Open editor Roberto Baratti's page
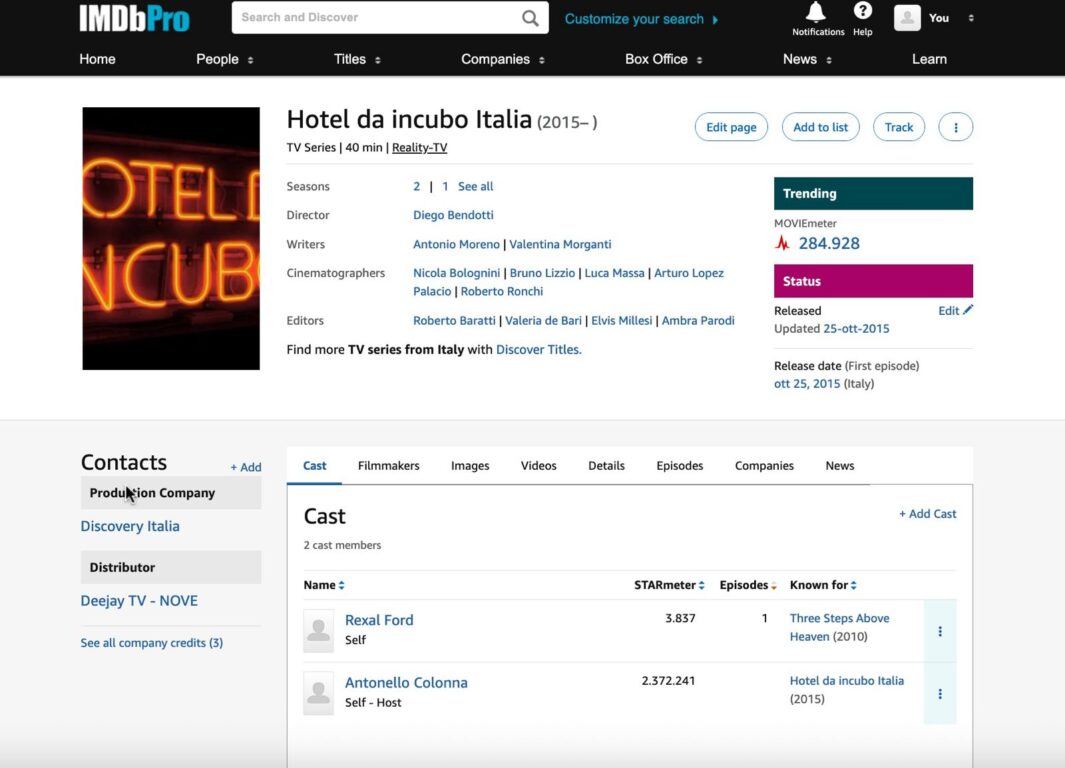Screen dimensions: 1065x768 click(x=454, y=321)
